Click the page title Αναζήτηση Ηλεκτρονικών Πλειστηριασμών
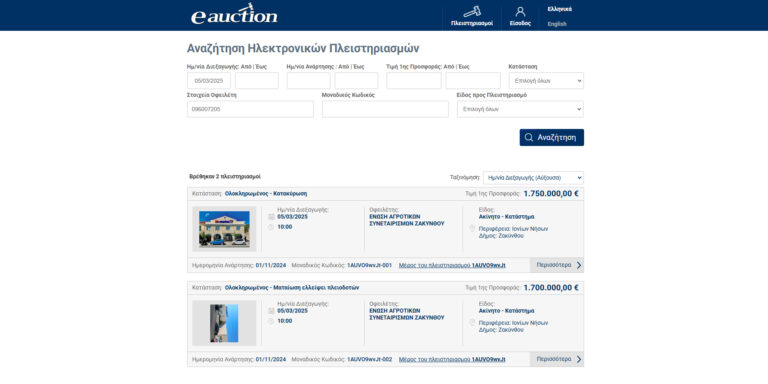This screenshot has height=384, width=768. [x=303, y=48]
